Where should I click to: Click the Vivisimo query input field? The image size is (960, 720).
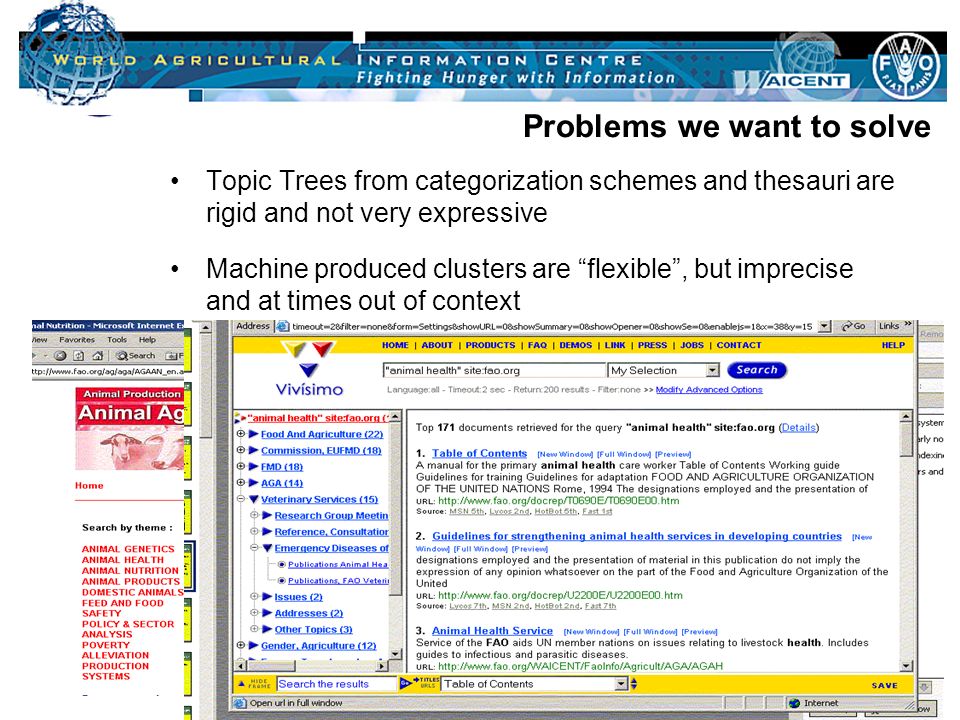pos(493,370)
